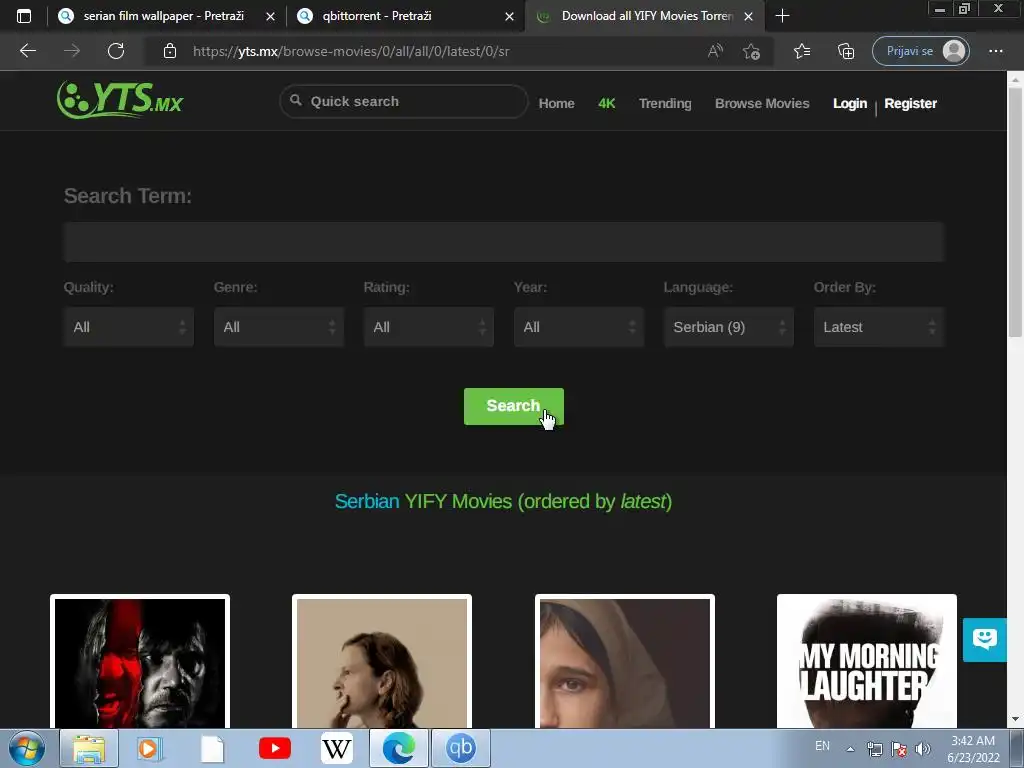Image resolution: width=1024 pixels, height=768 pixels.
Task: Go back with the browser back arrow
Action: [27, 51]
